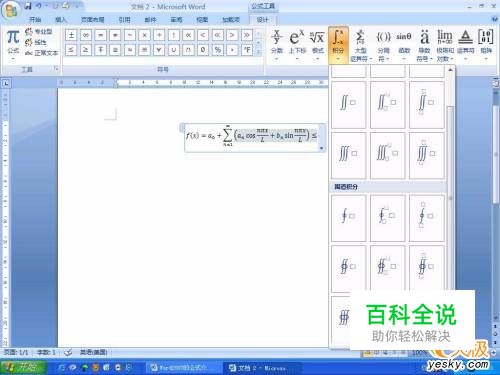Open the Radical (根式) dropdown
The width and height of the screenshot is (500, 375).
coord(317,45)
